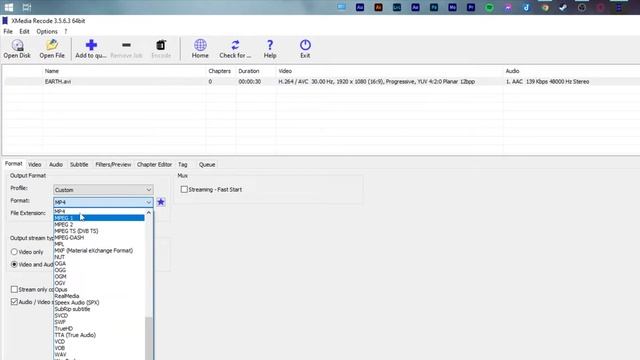Choose VCD in the format list
Image resolution: width=640 pixels, height=360 pixels.
99,342
